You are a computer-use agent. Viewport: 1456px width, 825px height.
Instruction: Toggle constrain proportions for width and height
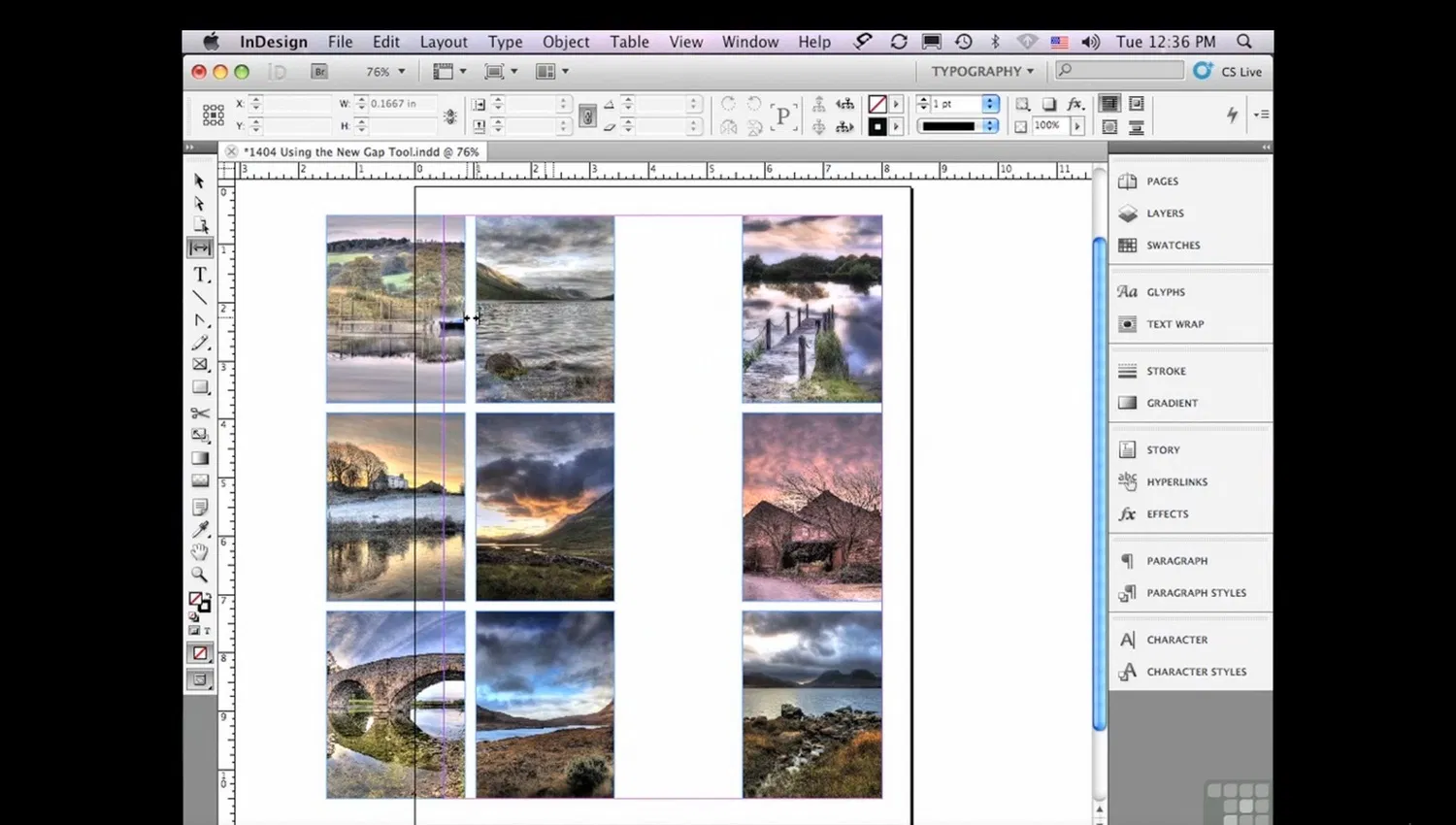point(449,115)
